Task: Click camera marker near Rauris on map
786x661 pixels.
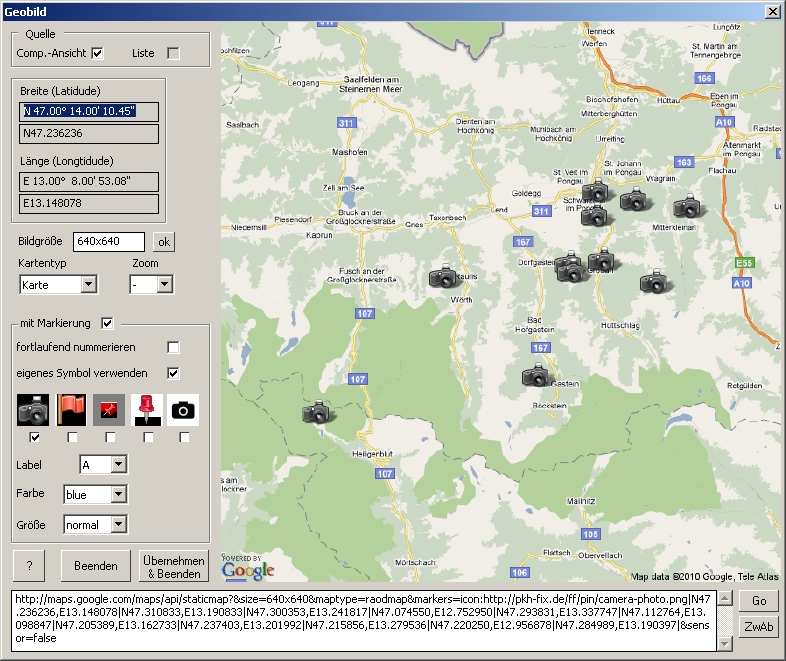Action: point(443,276)
